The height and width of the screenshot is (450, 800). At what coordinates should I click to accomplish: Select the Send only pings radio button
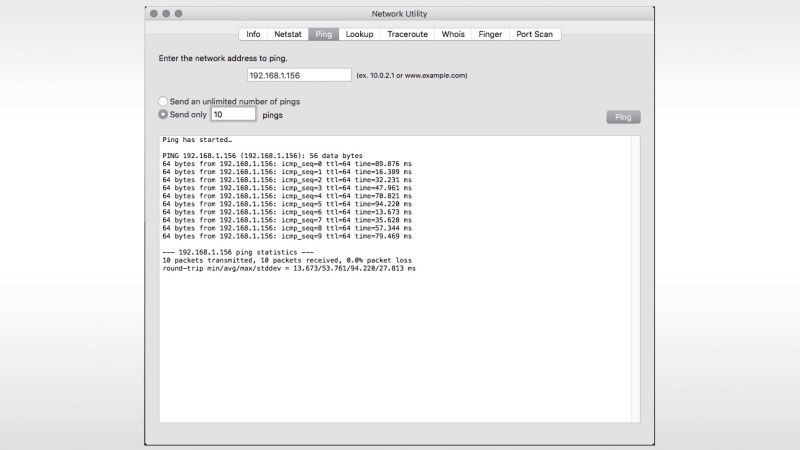(163, 114)
